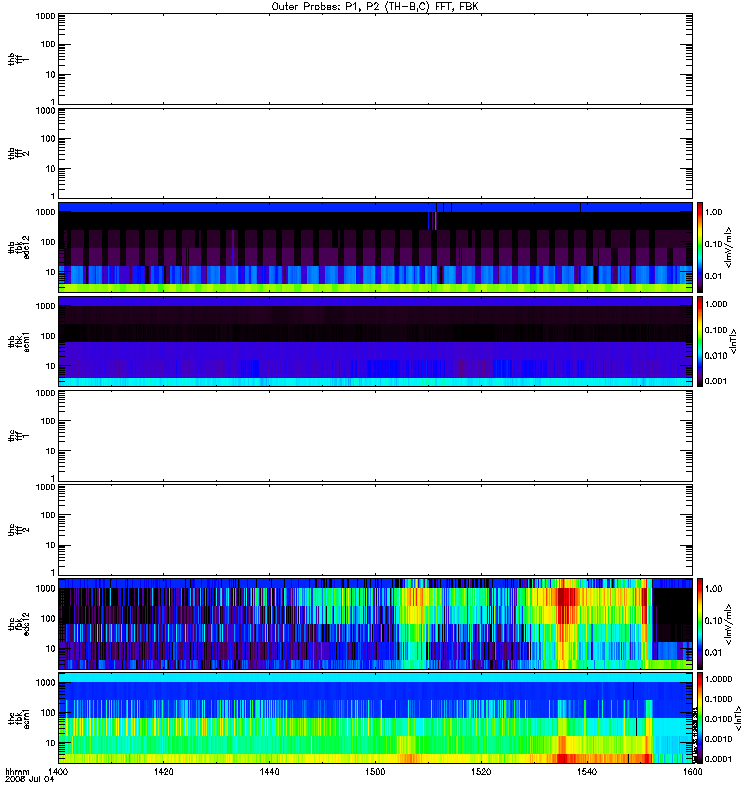Viewport: 750px width, 800px height.
Task: Select the empty thb fff 2 panel
Action: click(x=375, y=153)
